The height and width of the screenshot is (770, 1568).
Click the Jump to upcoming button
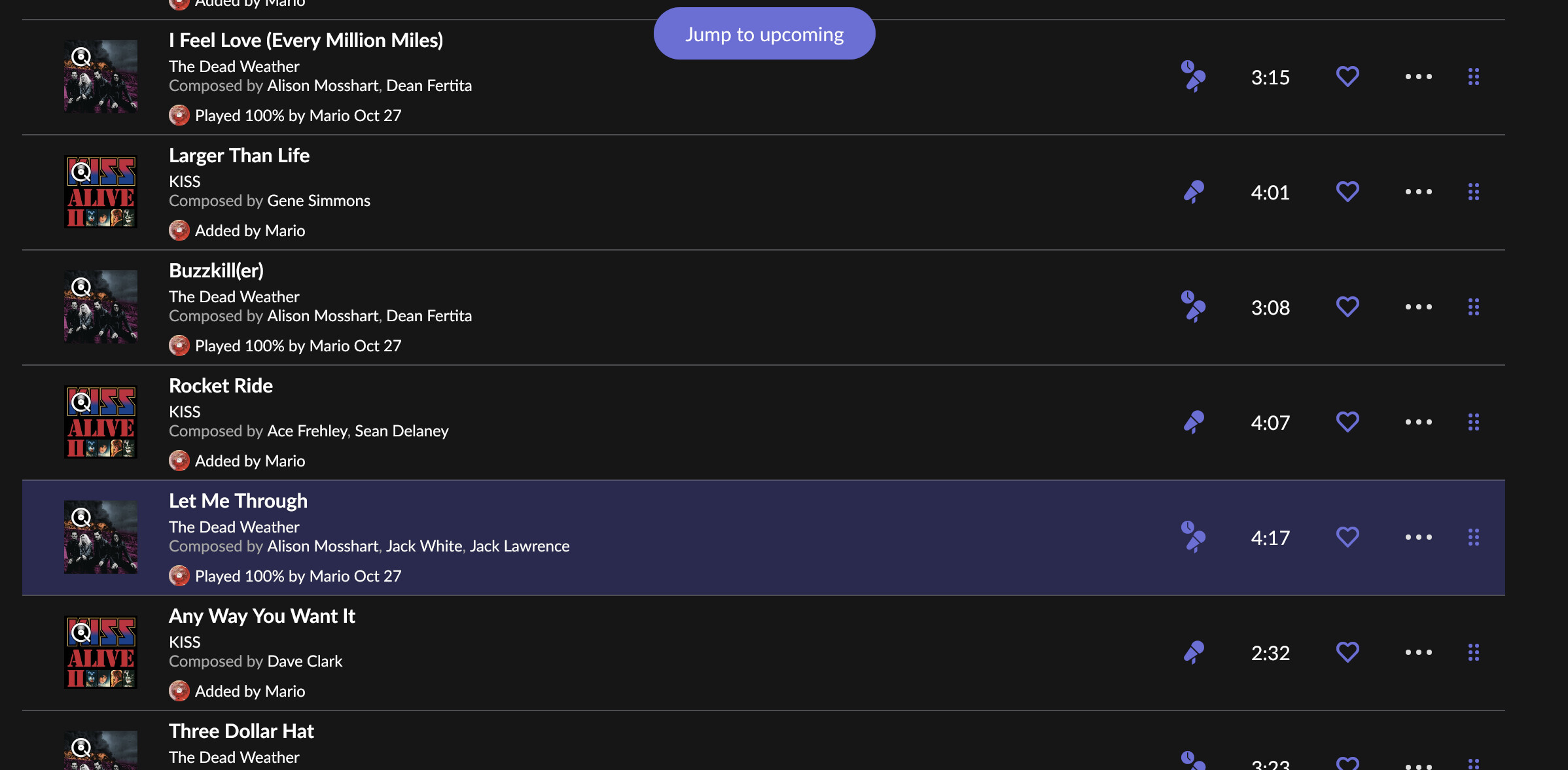tap(764, 34)
